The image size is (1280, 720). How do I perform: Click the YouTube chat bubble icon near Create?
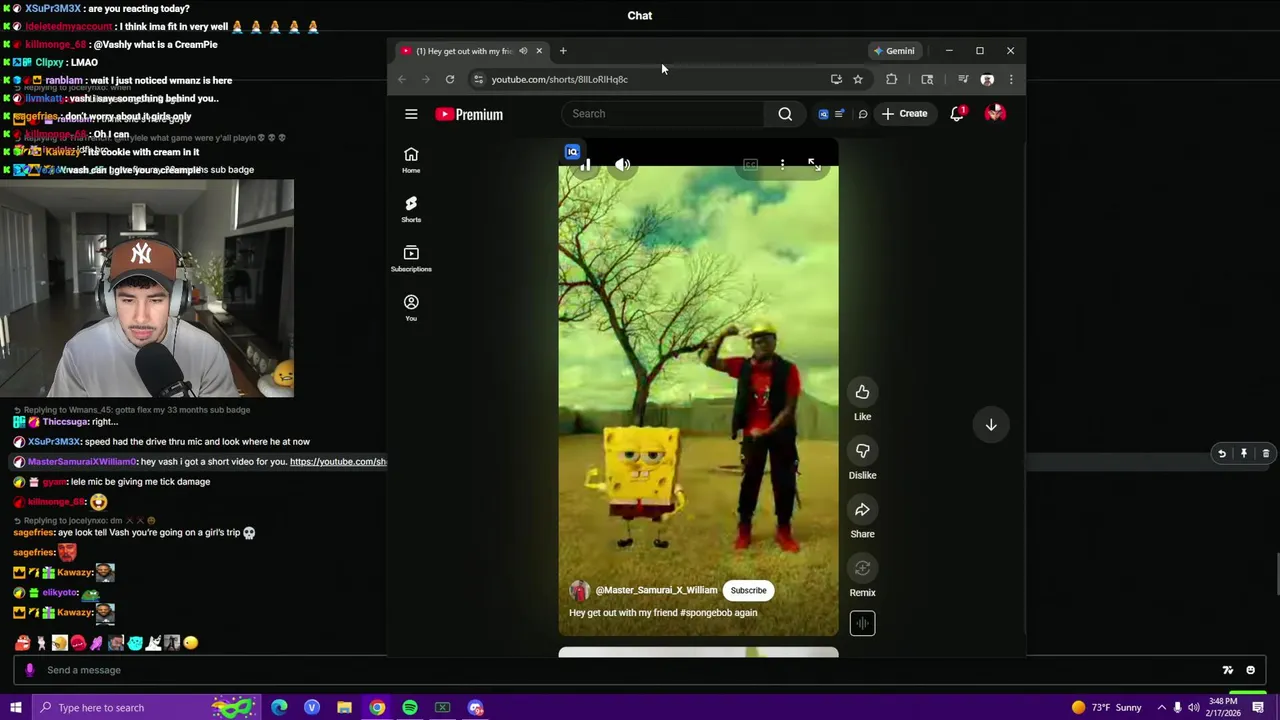863,114
